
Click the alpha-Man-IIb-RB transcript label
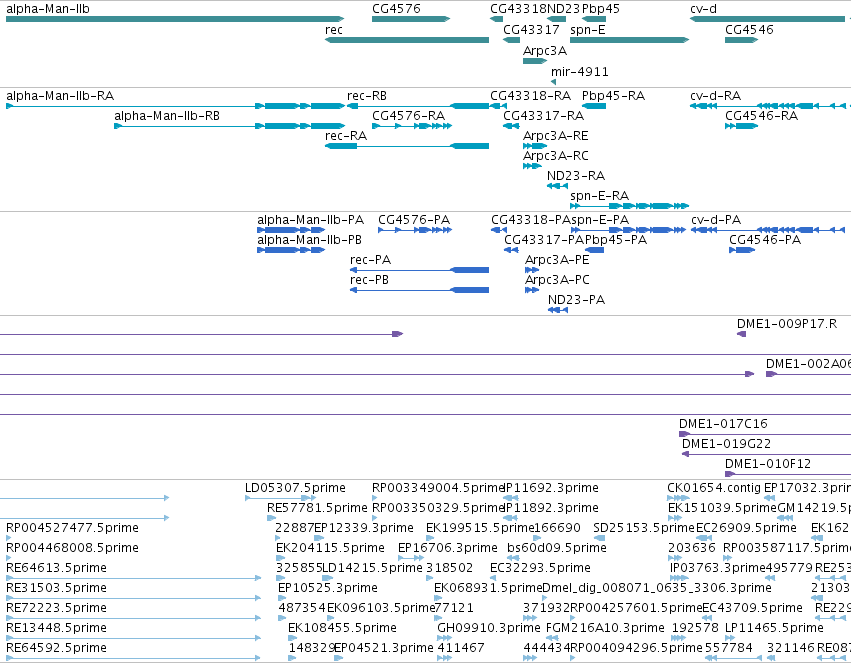(167, 116)
